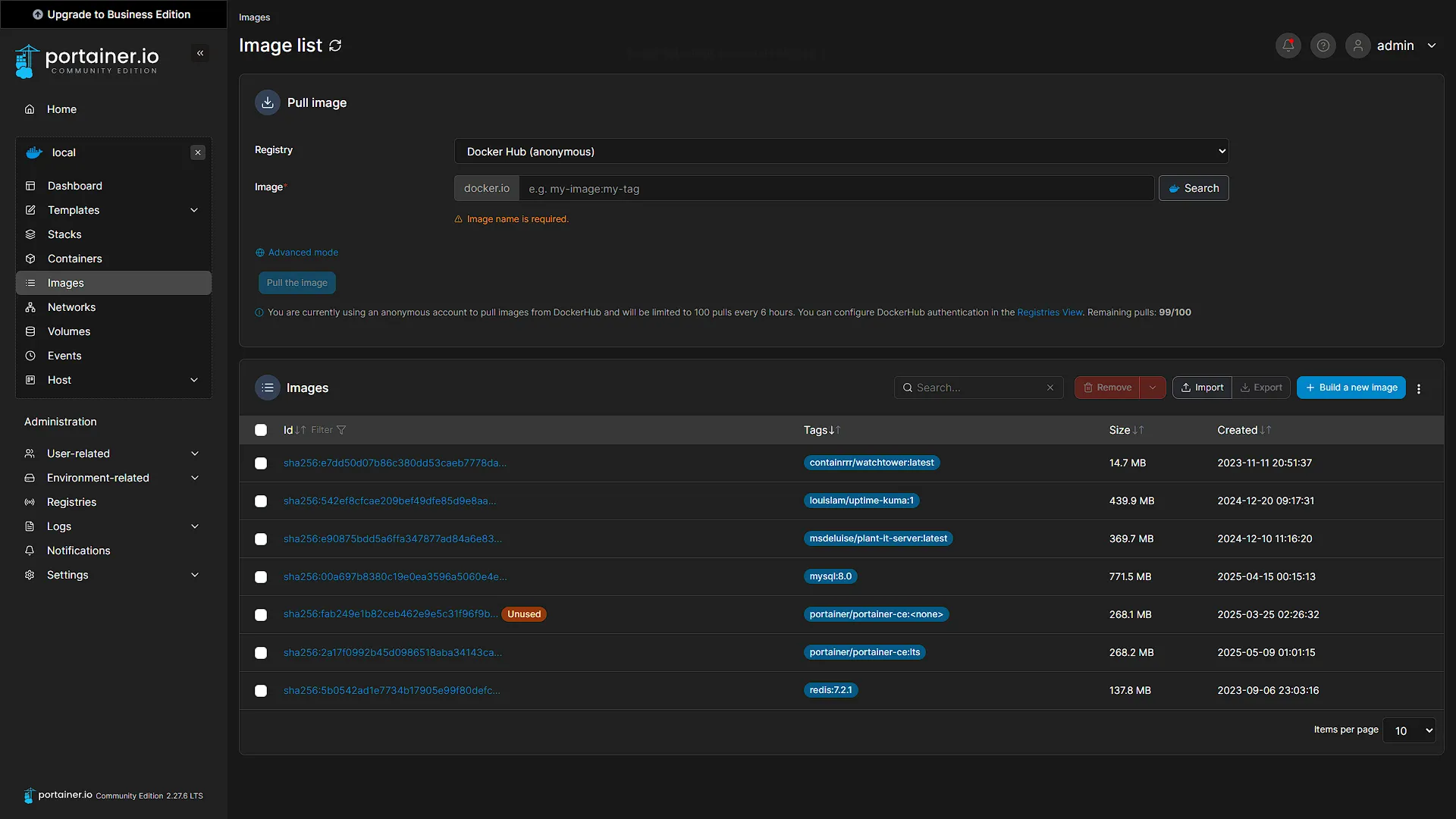The image size is (1456, 819).
Task: Click the Import button
Action: coord(1202,388)
